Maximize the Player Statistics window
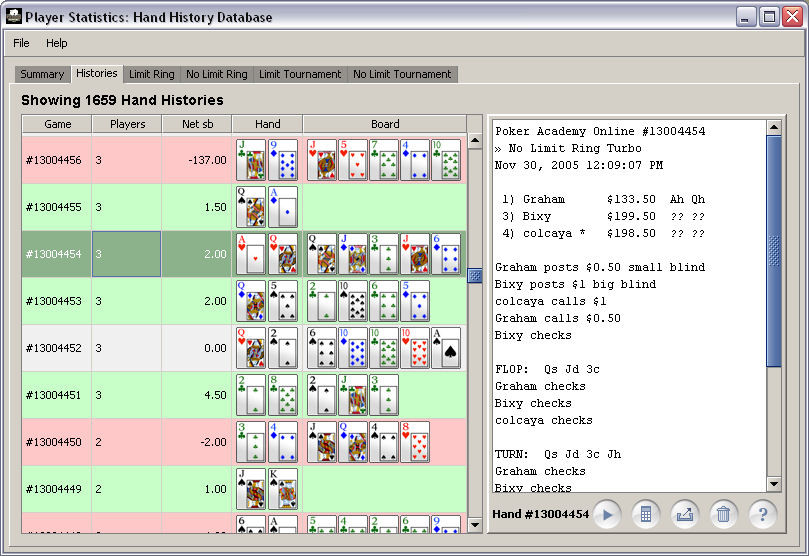The image size is (809, 556). [x=769, y=17]
